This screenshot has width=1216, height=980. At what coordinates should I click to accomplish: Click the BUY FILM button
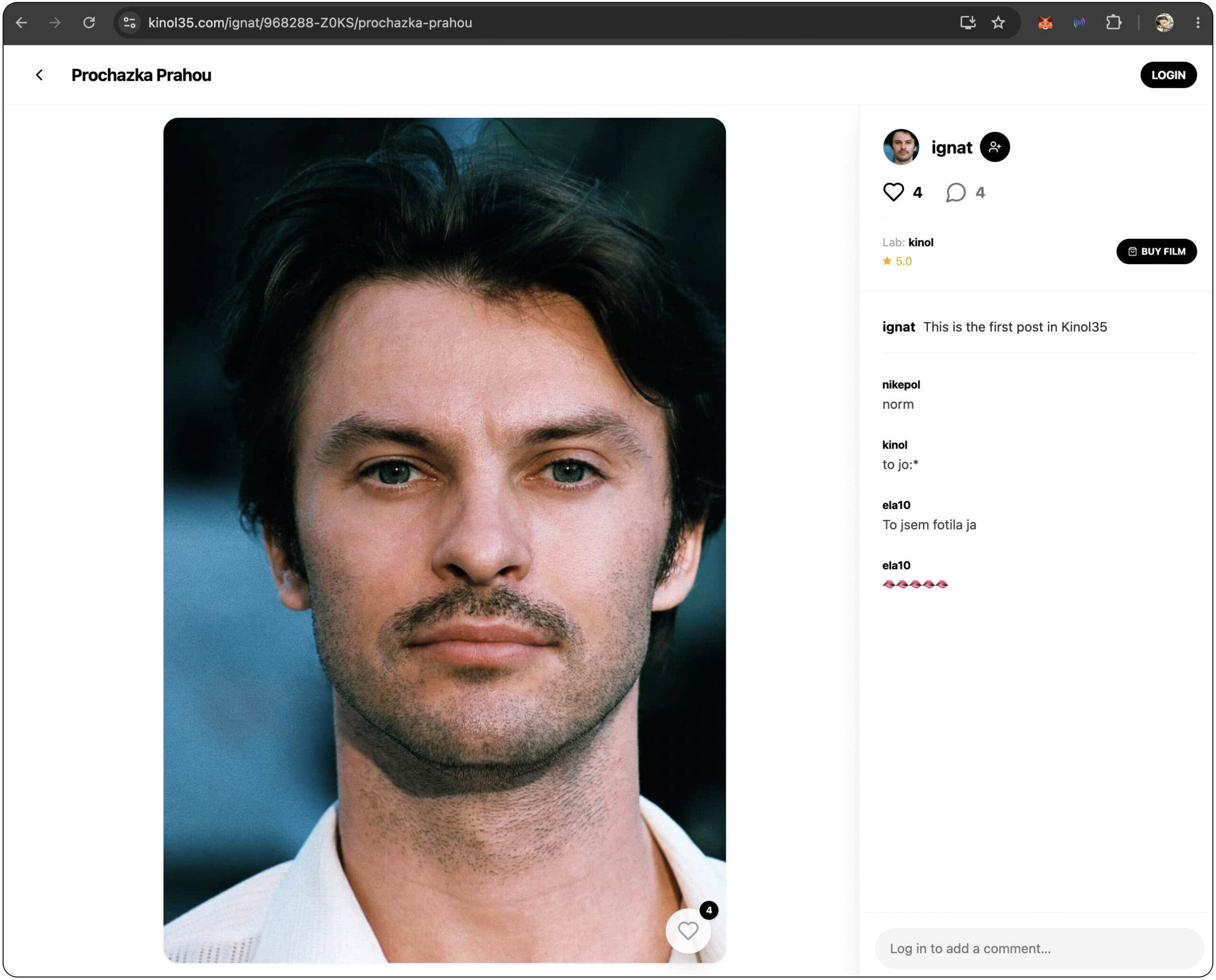coord(1156,251)
